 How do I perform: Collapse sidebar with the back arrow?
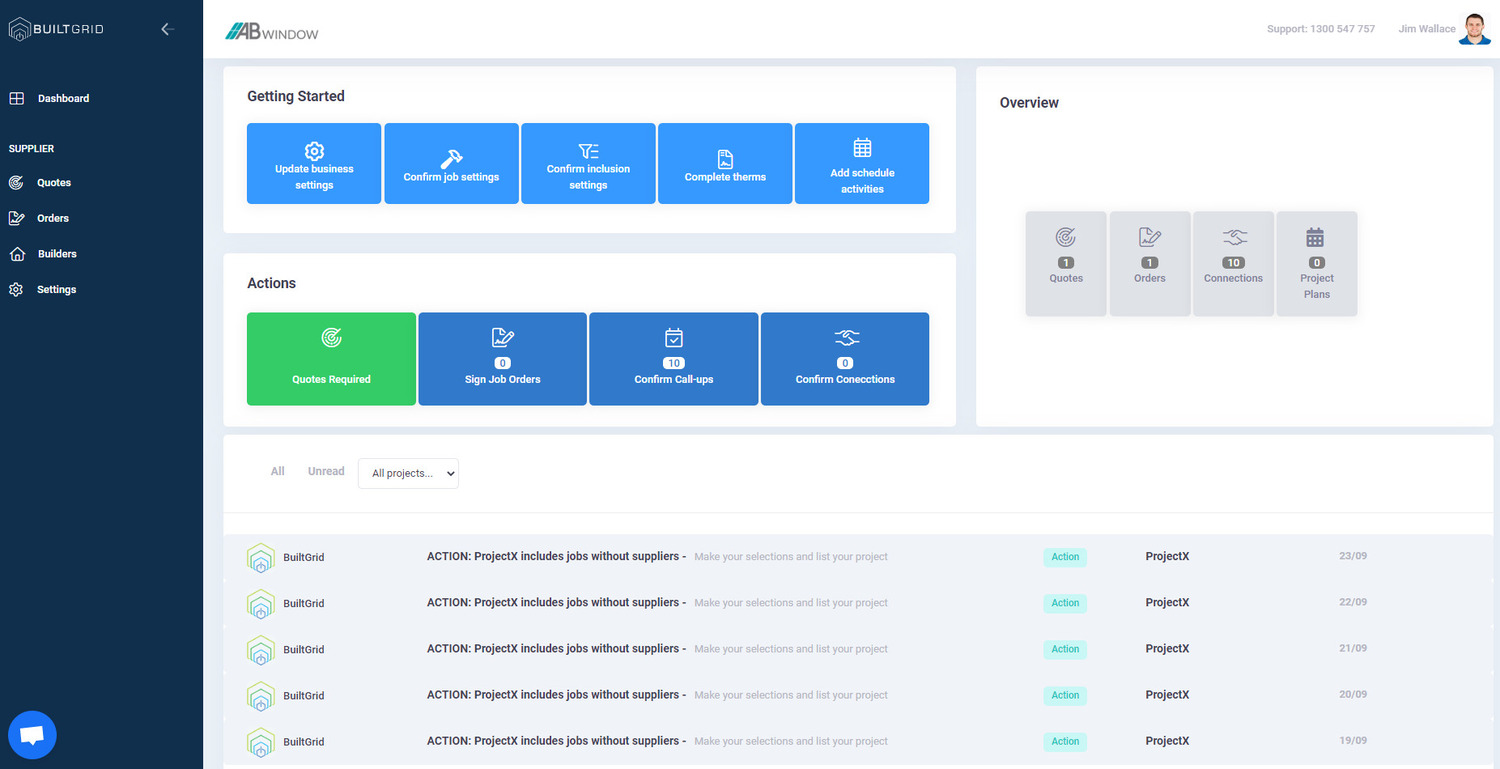pyautogui.click(x=167, y=29)
